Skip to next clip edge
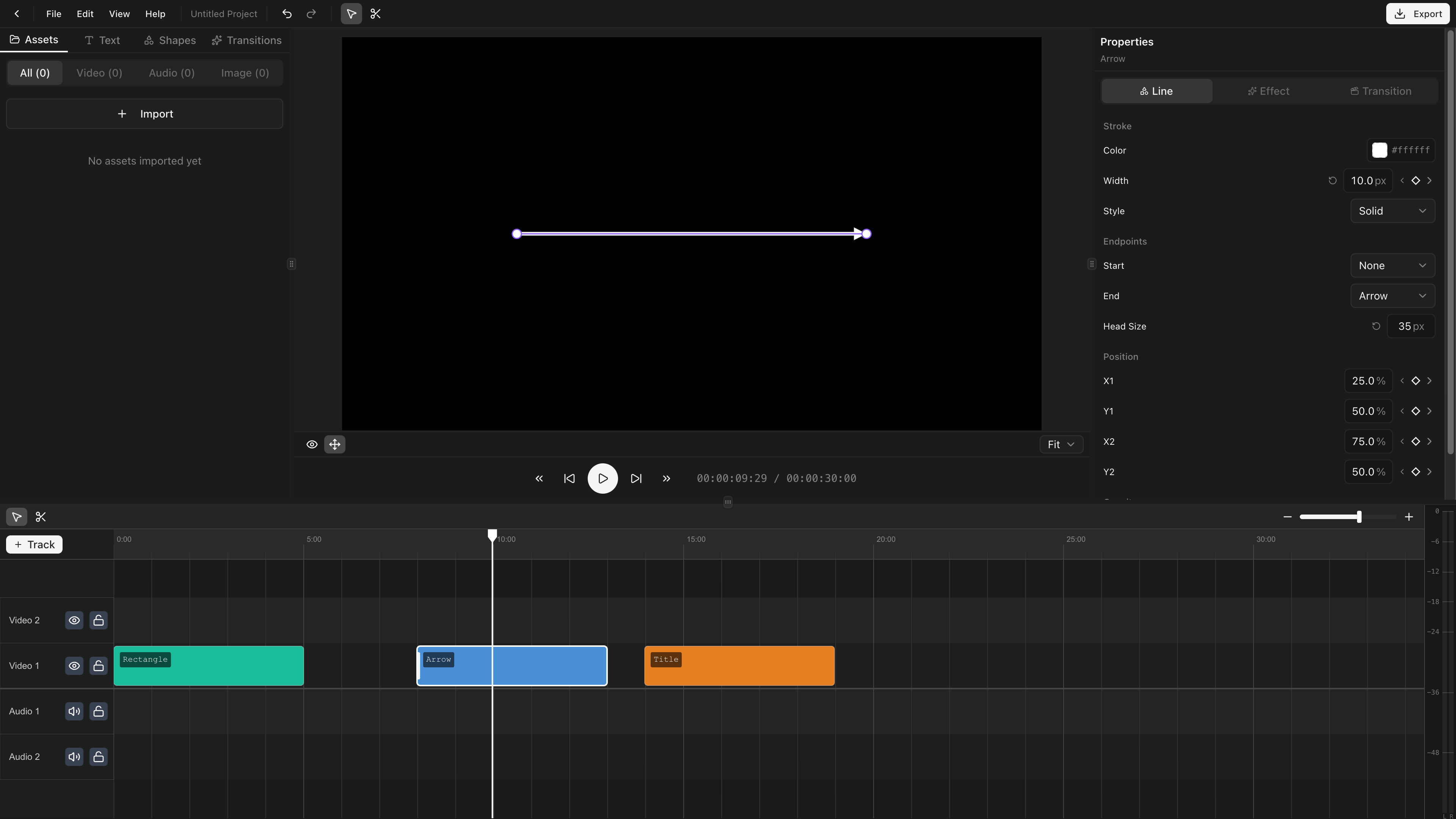 [x=636, y=478]
